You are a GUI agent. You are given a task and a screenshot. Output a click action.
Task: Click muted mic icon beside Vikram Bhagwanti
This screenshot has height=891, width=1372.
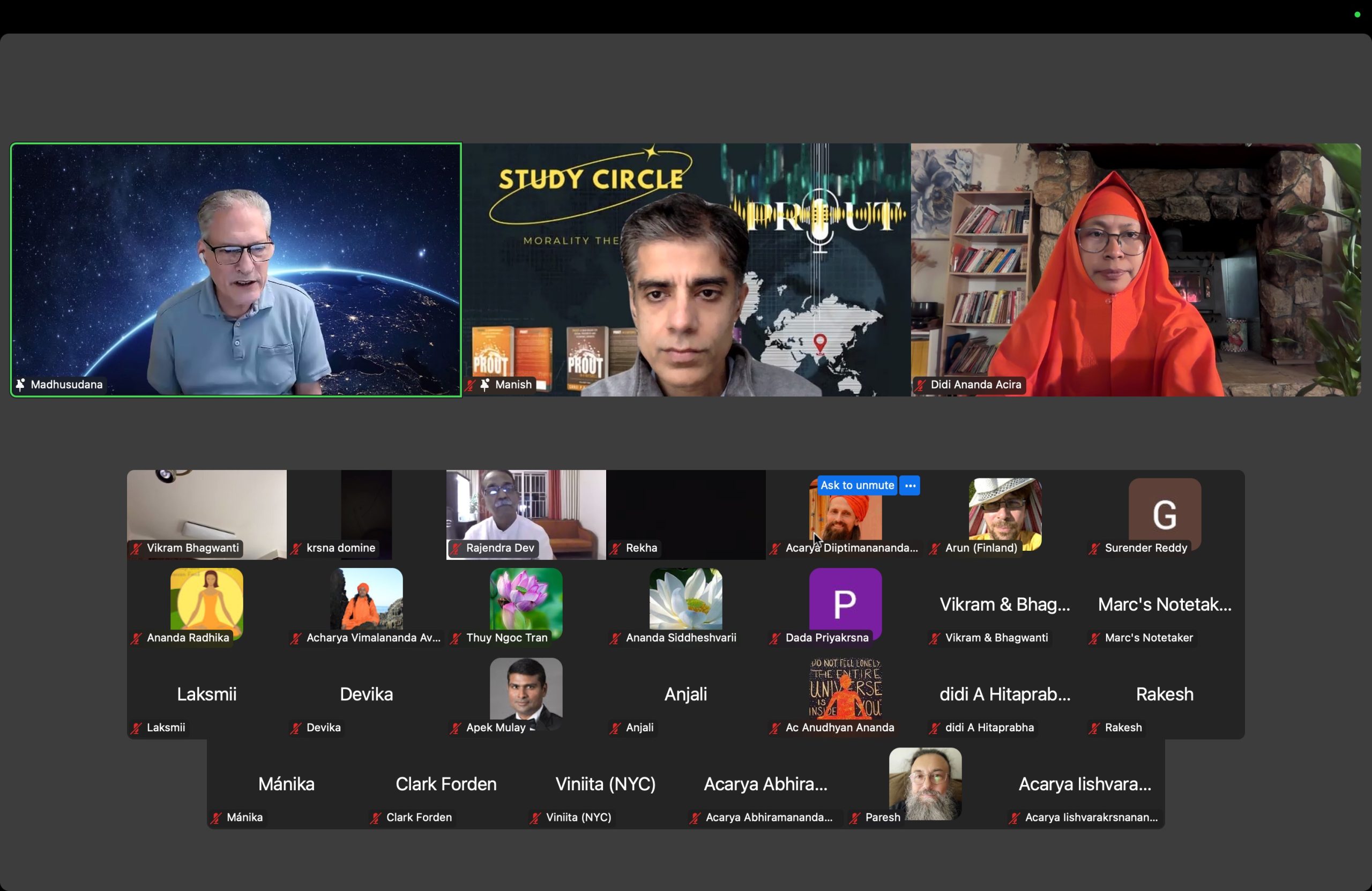[x=136, y=548]
